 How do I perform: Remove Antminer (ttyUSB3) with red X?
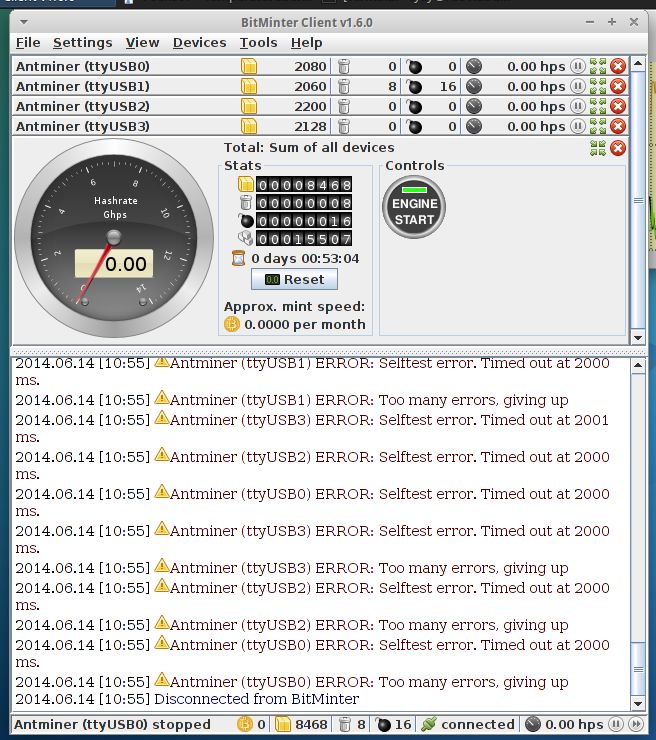coord(618,126)
